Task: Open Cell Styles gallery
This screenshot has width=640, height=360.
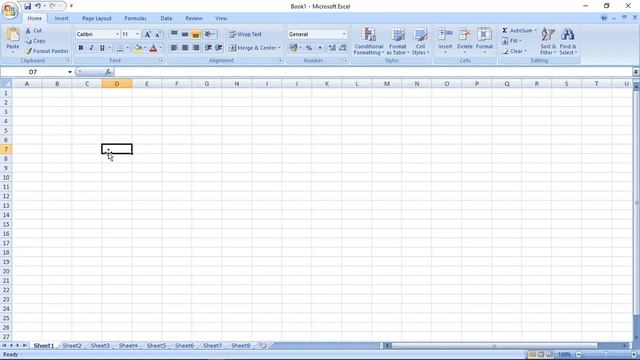Action: (x=420, y=41)
